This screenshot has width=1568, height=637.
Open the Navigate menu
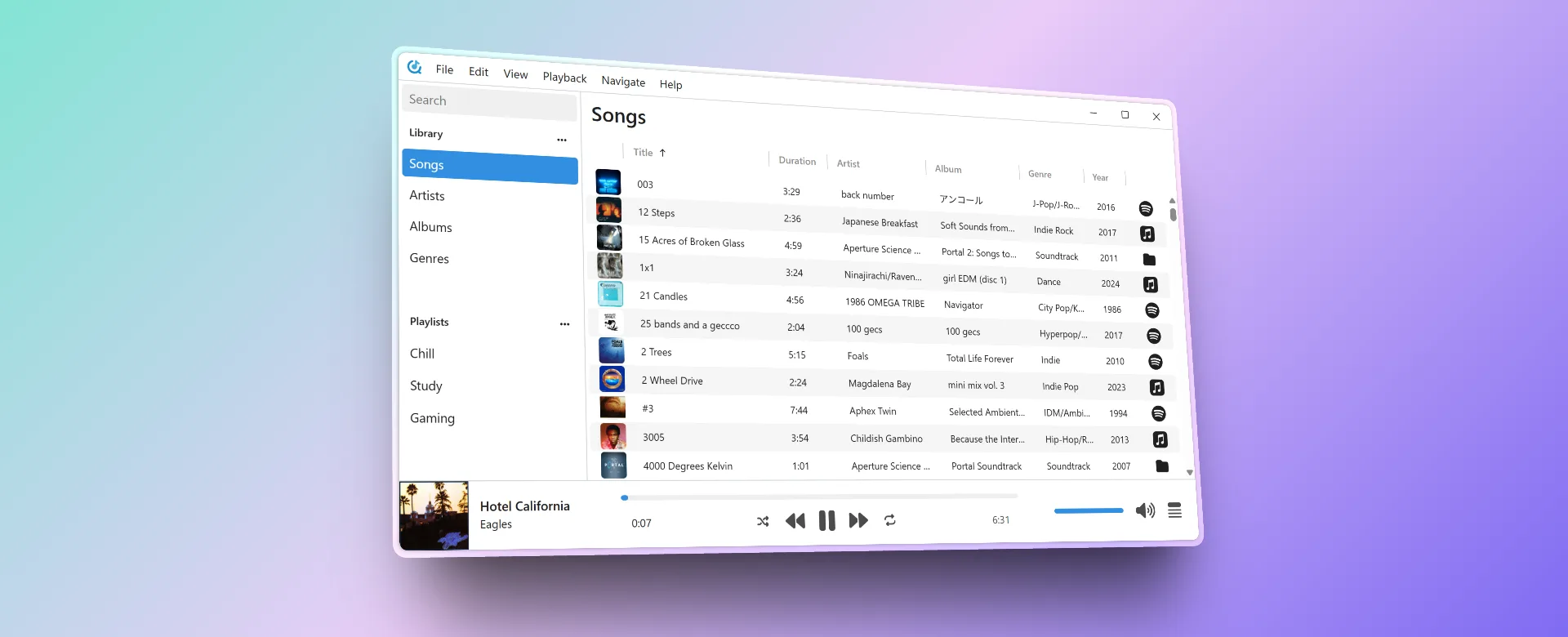[x=623, y=81]
